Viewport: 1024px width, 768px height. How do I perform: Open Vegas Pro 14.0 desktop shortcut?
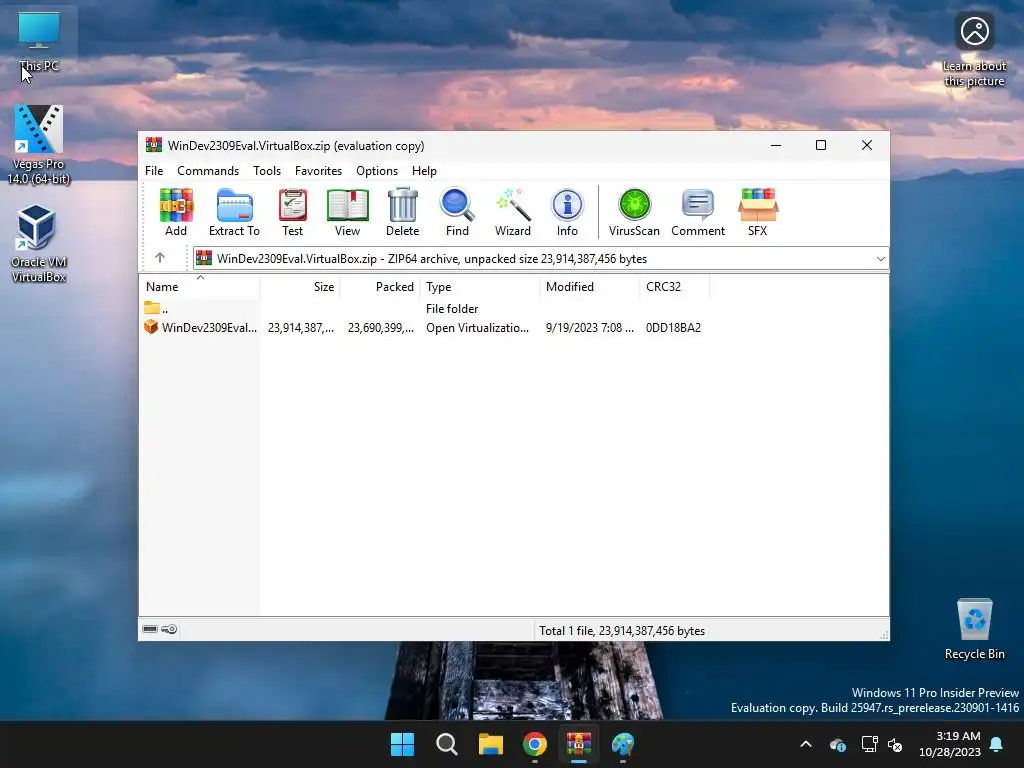(39, 144)
